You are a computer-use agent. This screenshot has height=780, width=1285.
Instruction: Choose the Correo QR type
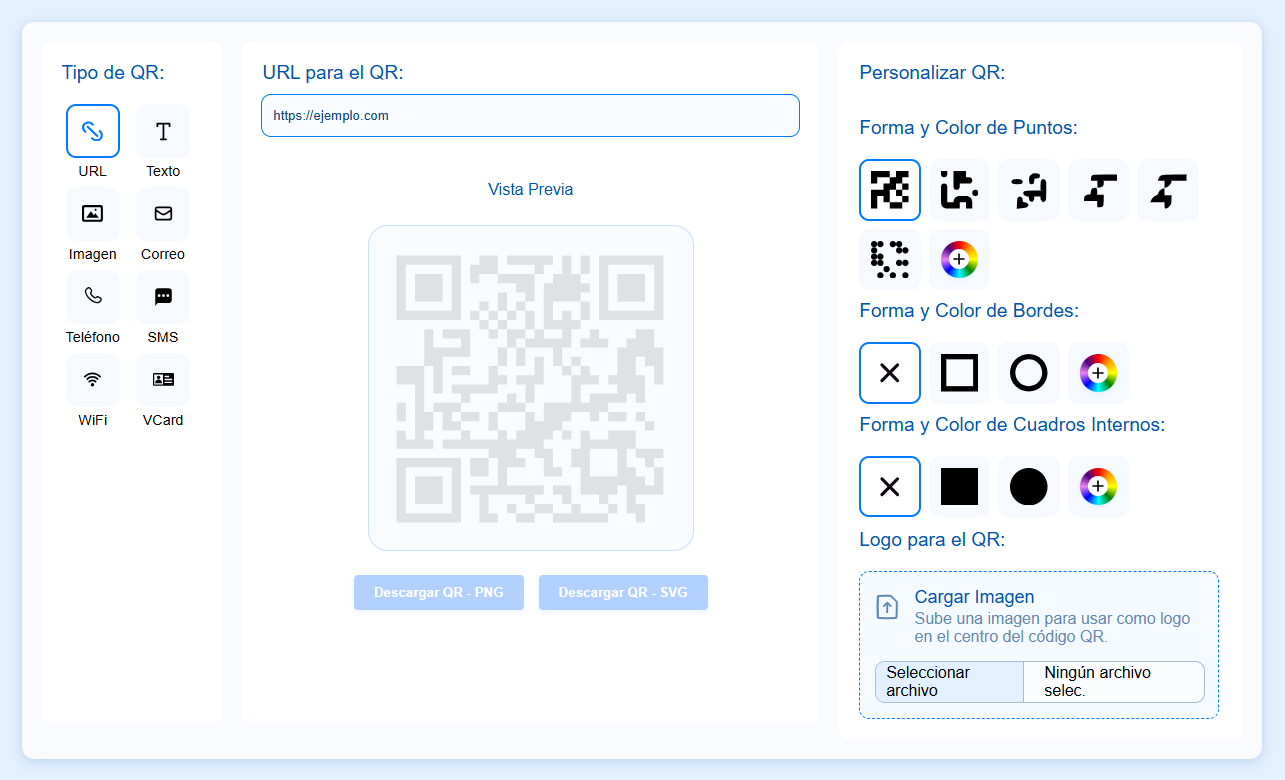pos(162,214)
